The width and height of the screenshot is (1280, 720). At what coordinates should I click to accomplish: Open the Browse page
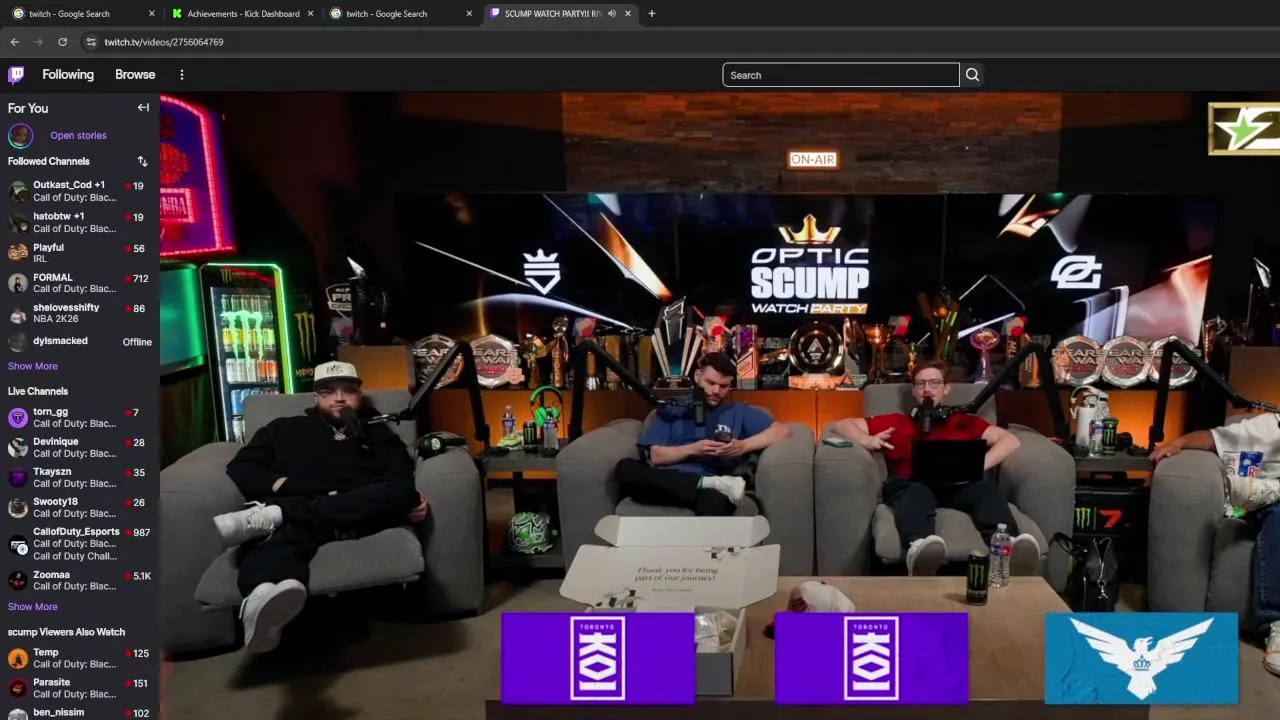(135, 75)
